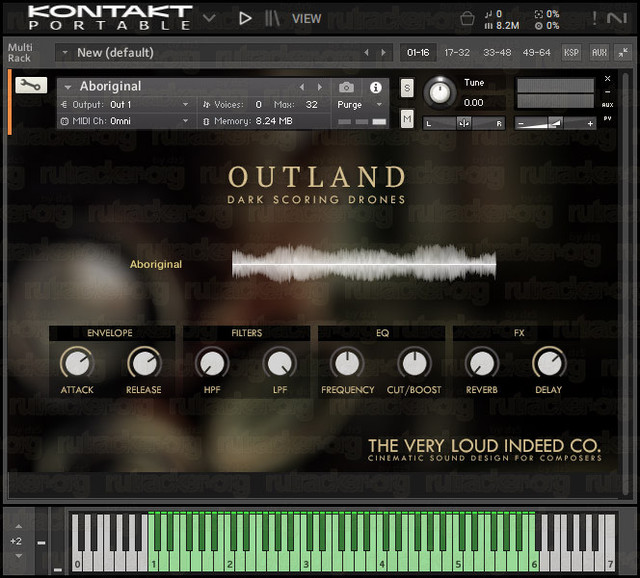This screenshot has width=640, height=578.
Task: Open the MIDI Ch Omni dropdown
Action: coord(126,121)
